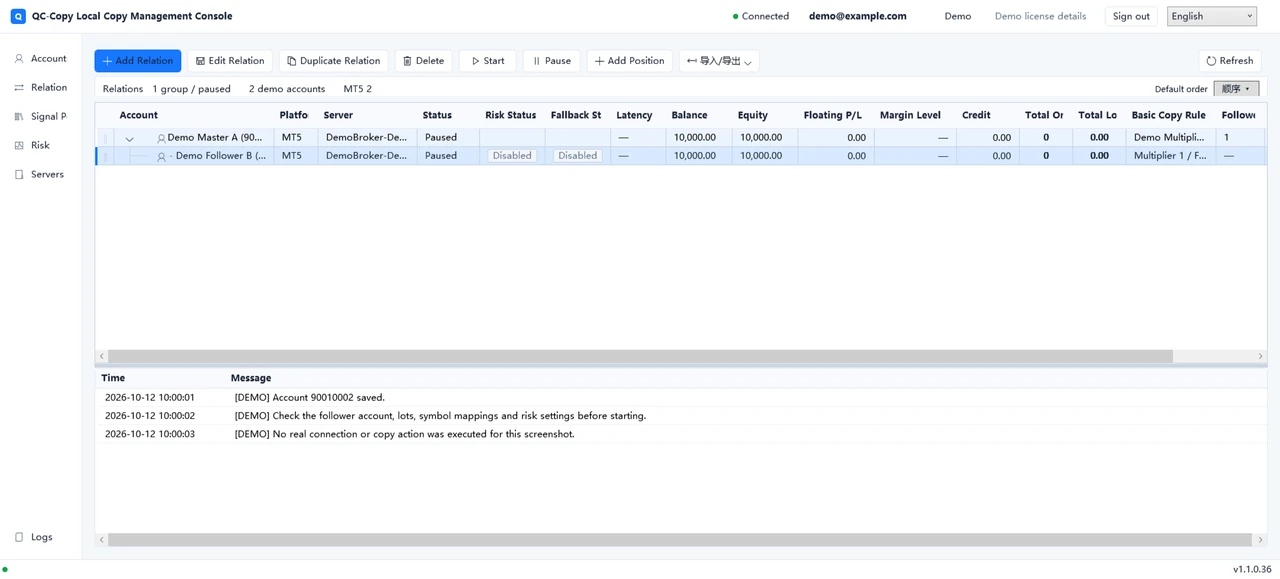Click the Sign out button
This screenshot has height=579, width=1280.
[x=1131, y=16]
